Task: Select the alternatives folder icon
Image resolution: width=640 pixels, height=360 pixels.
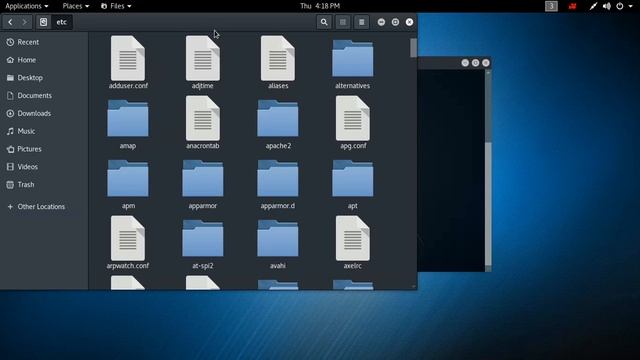Action: click(x=353, y=58)
